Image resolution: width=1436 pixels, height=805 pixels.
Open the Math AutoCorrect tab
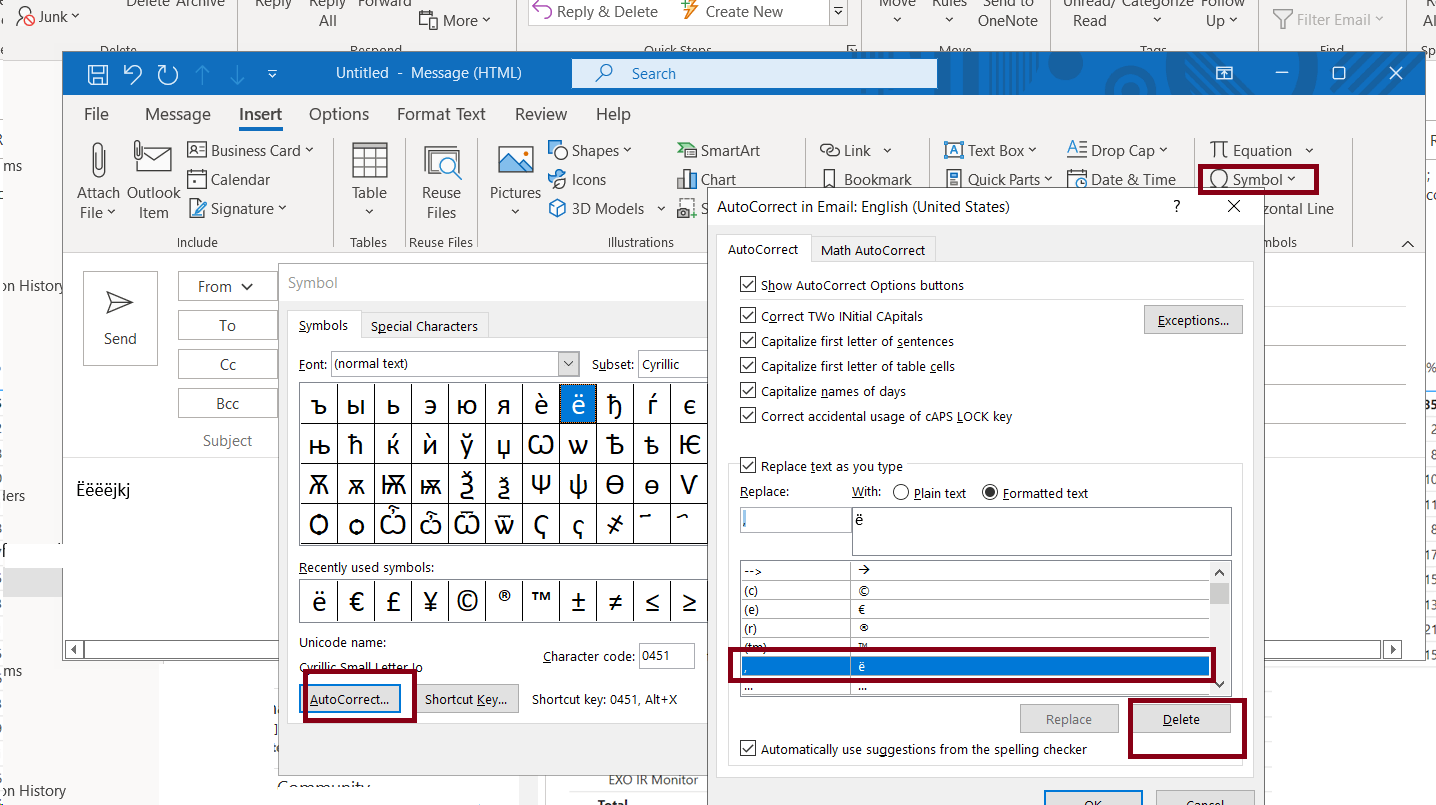tap(873, 250)
